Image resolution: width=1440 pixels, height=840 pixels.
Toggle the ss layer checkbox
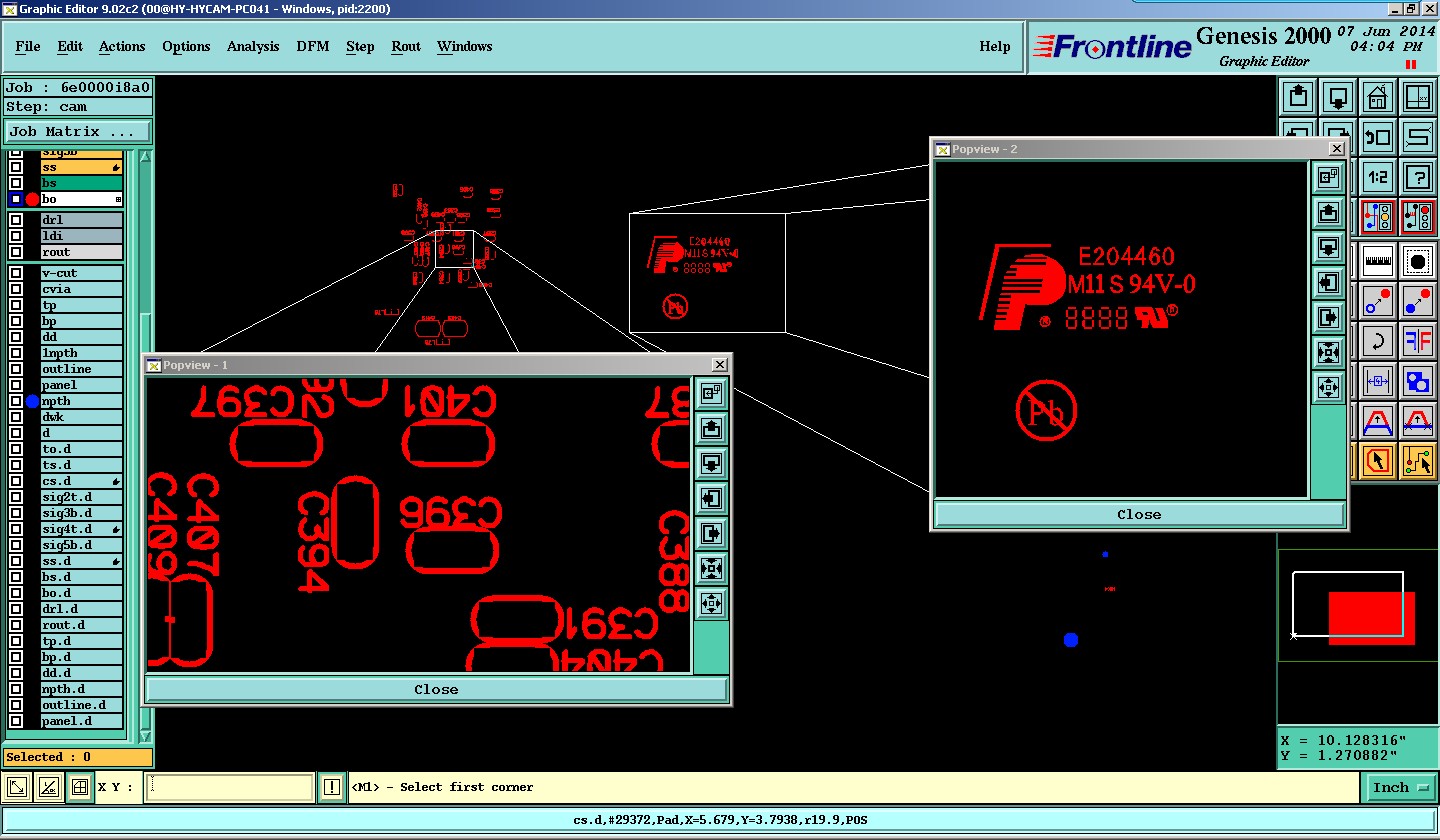click(x=15, y=168)
